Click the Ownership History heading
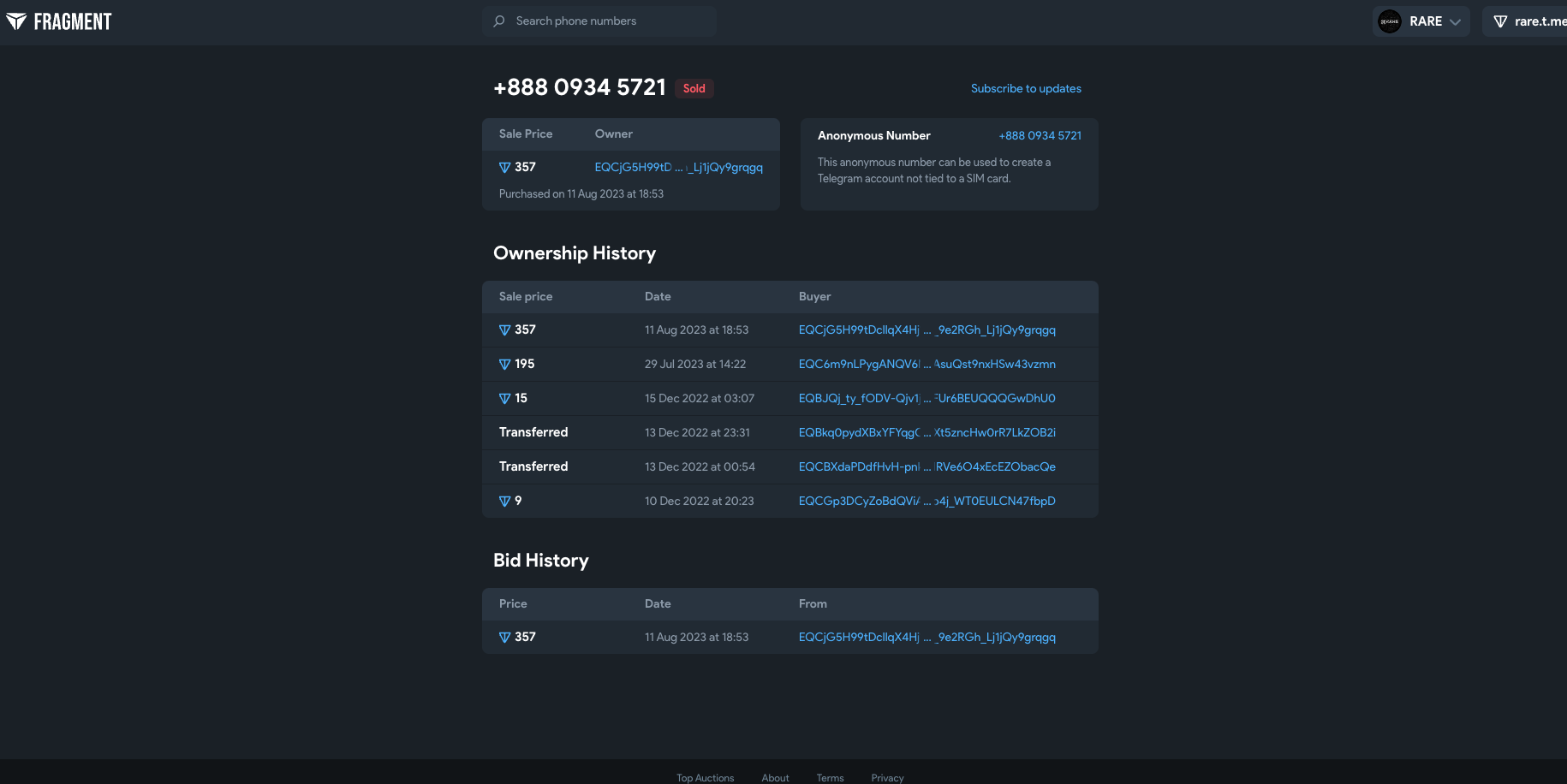 coord(575,253)
